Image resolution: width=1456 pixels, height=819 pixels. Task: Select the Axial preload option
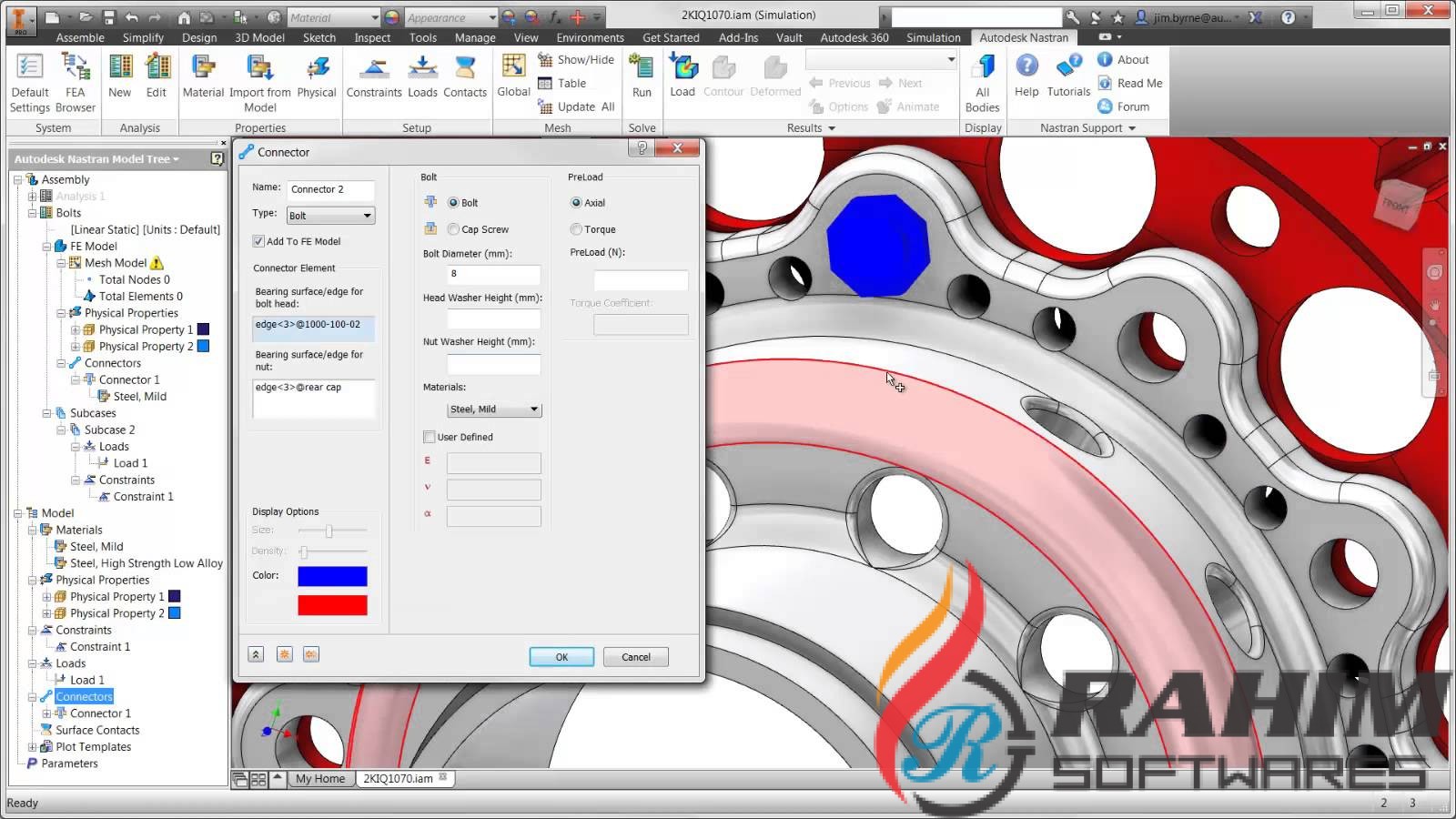pyautogui.click(x=576, y=203)
